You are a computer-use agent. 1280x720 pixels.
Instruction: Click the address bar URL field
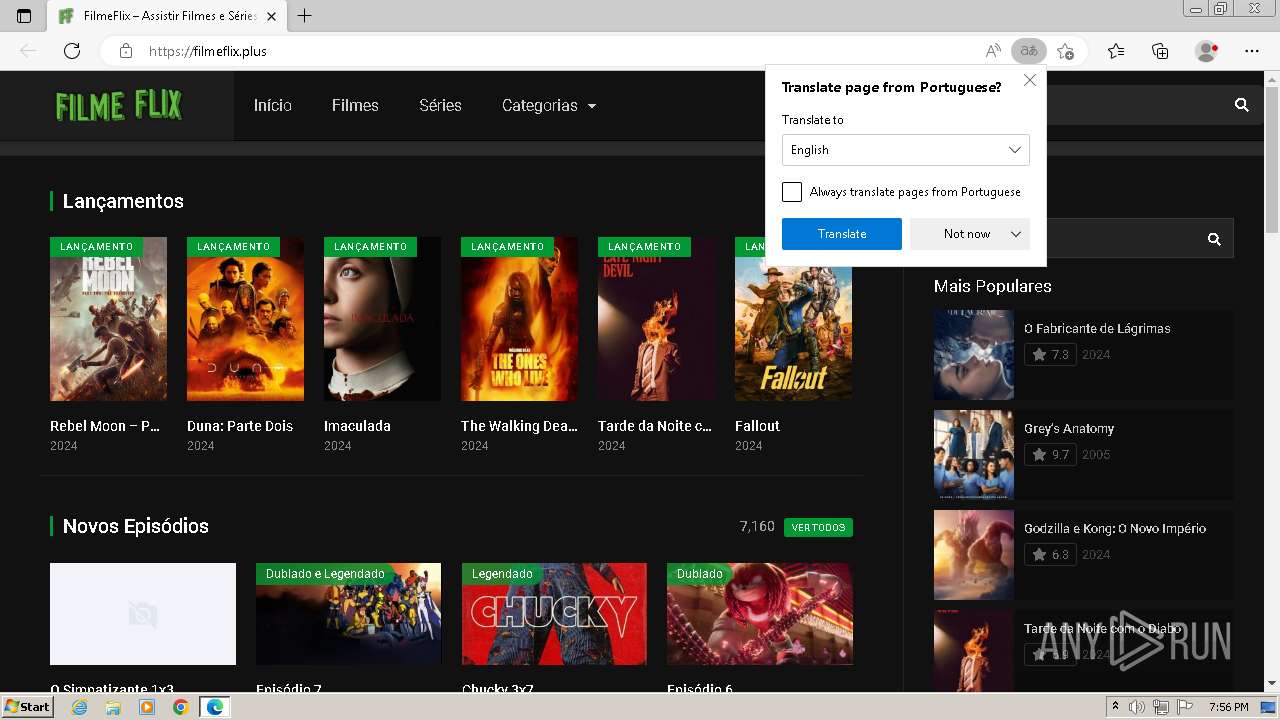(x=560, y=51)
